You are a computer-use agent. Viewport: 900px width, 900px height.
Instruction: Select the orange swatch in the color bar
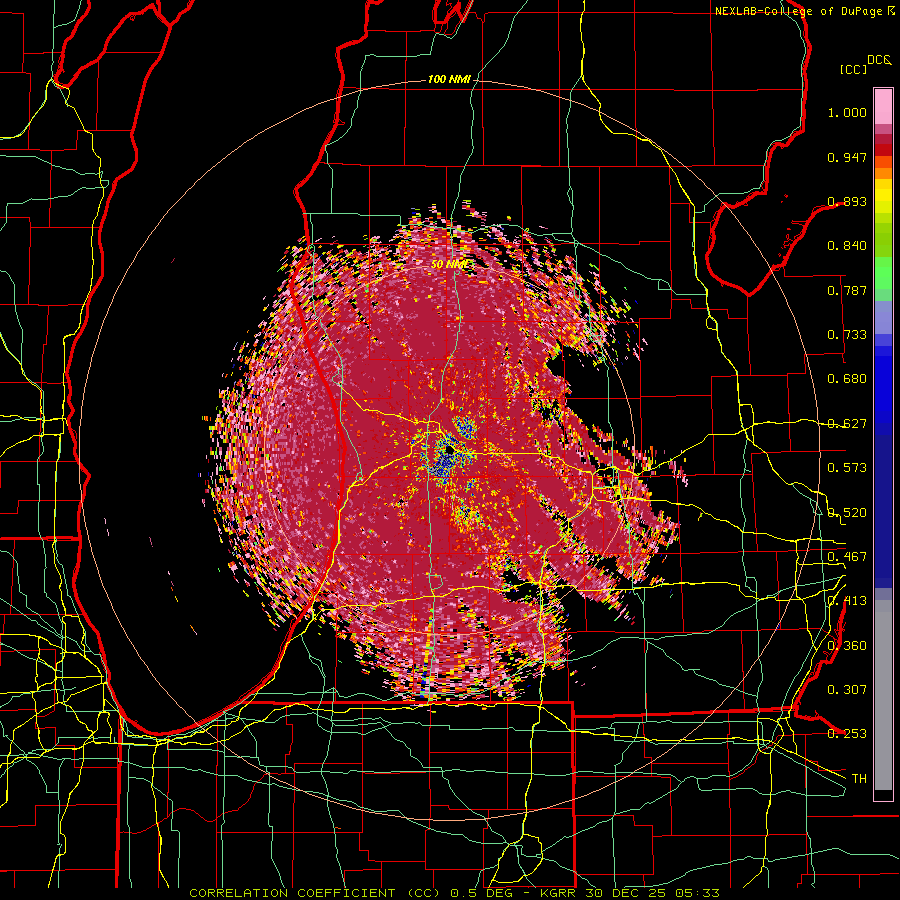[x=883, y=173]
